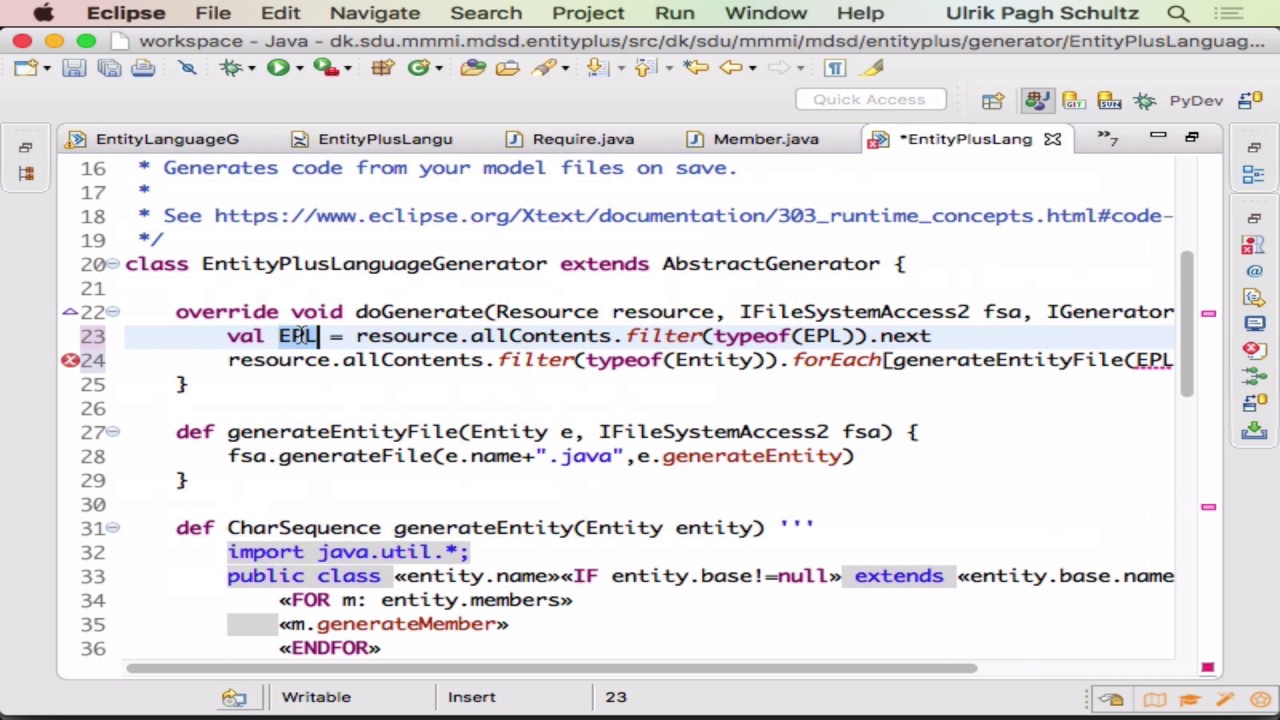Switch to the Require.java tab
1280x720 pixels.
pyautogui.click(x=570, y=139)
